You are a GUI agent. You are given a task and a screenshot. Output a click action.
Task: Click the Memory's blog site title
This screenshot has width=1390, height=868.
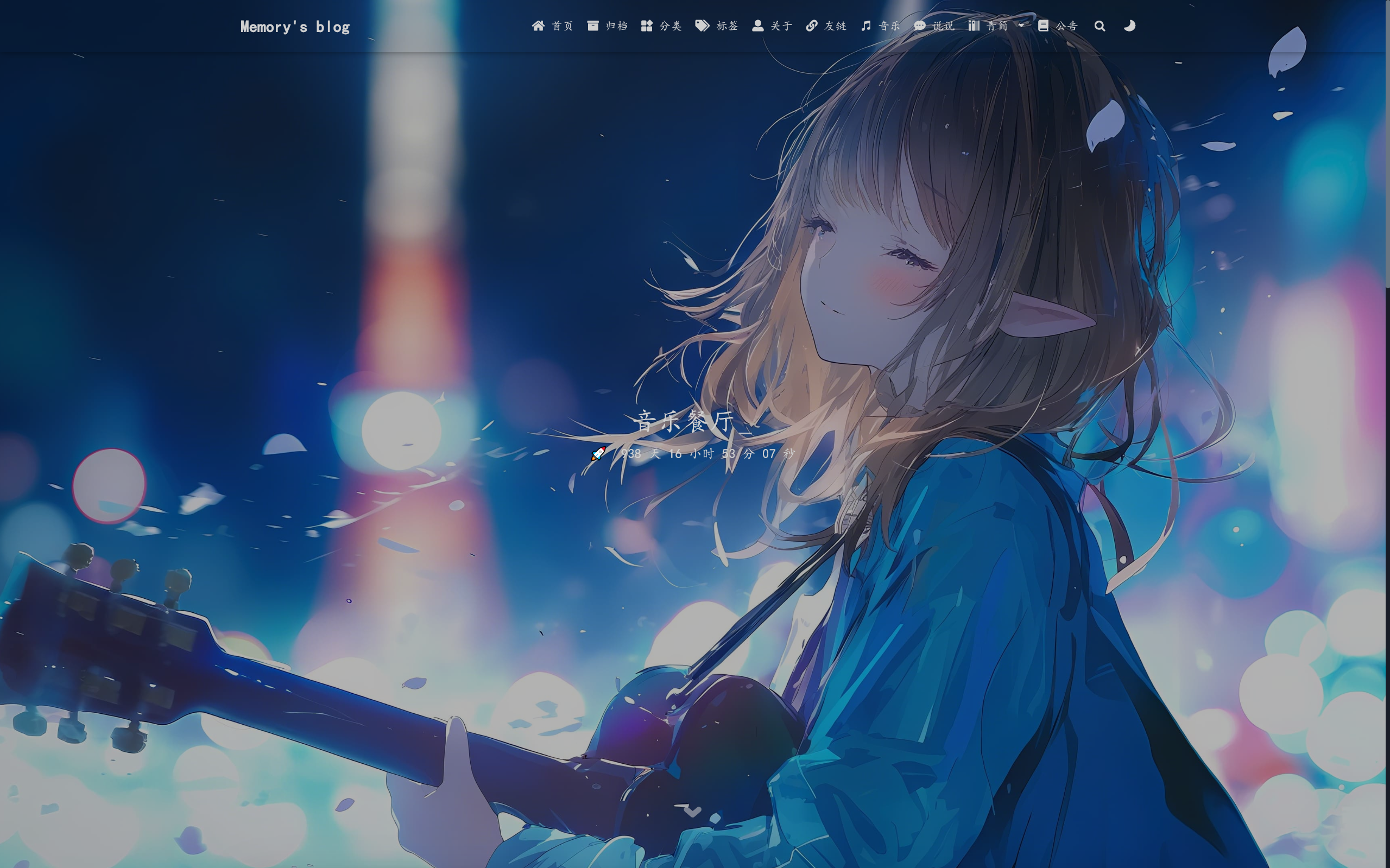(294, 27)
